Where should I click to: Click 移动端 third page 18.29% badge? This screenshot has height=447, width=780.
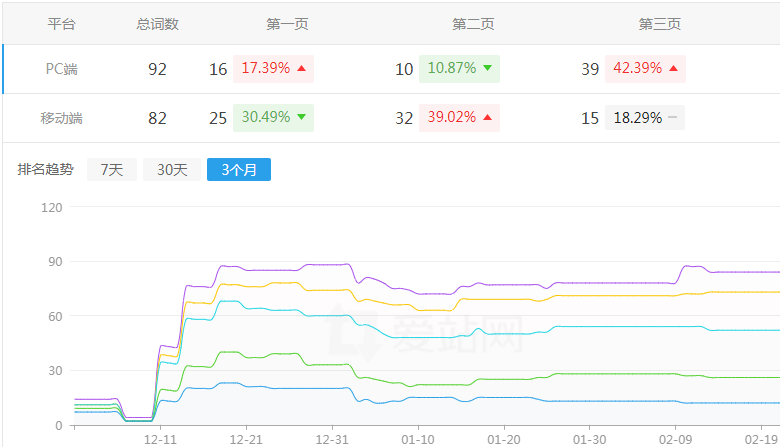coord(645,118)
